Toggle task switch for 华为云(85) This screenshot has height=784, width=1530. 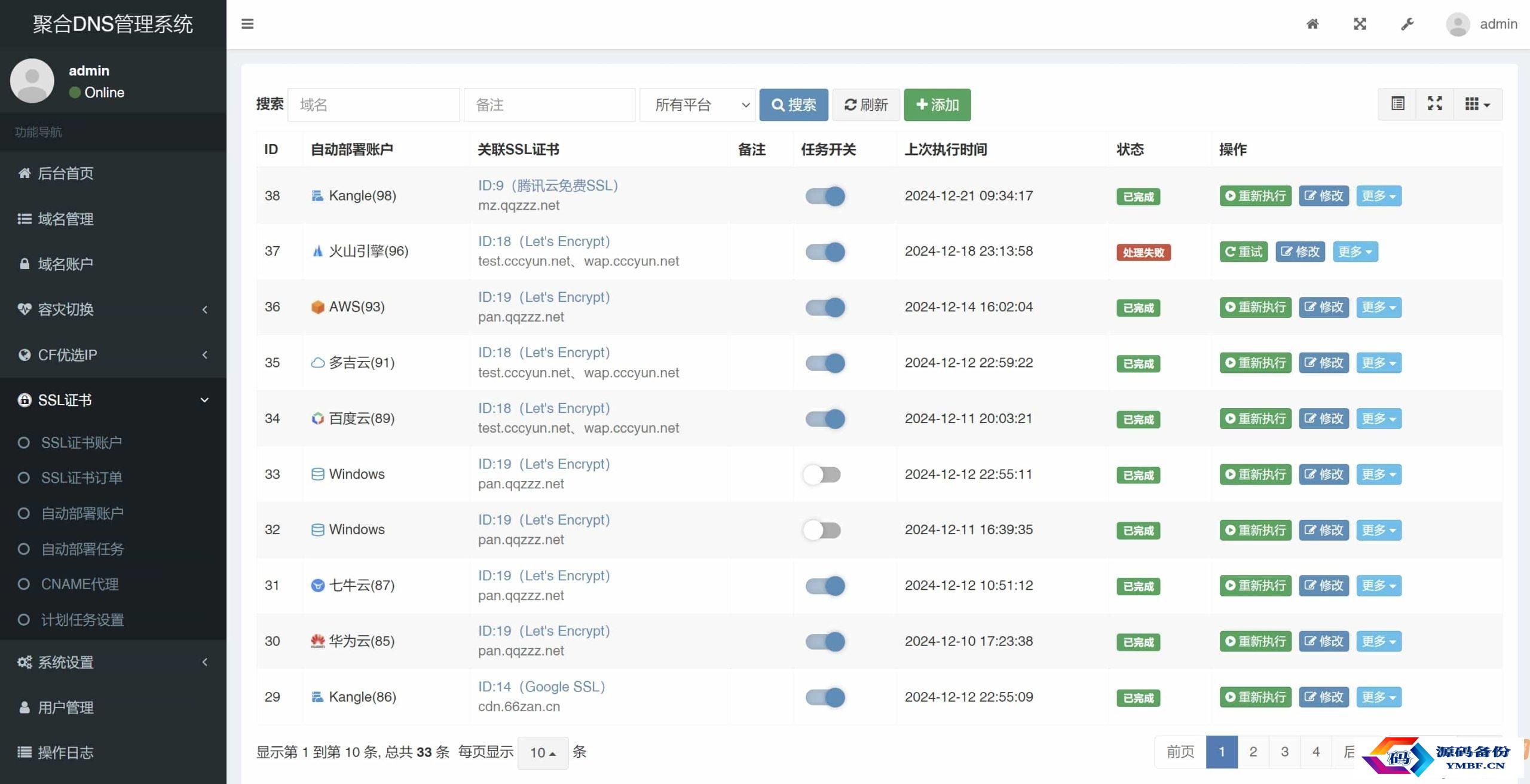click(x=825, y=641)
